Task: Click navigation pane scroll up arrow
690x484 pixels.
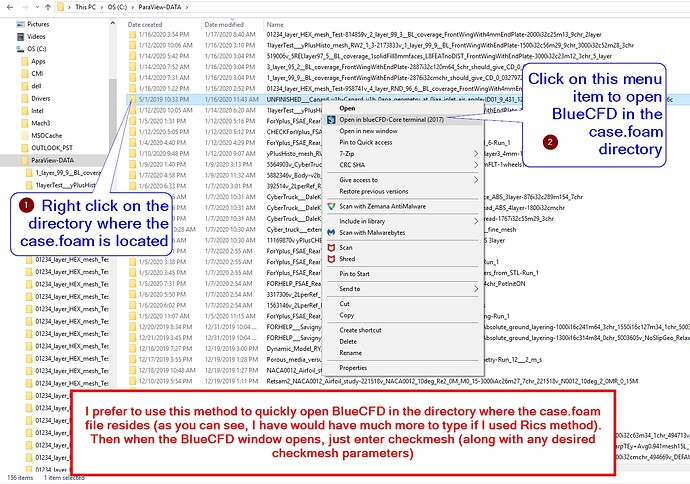Action: [113, 23]
